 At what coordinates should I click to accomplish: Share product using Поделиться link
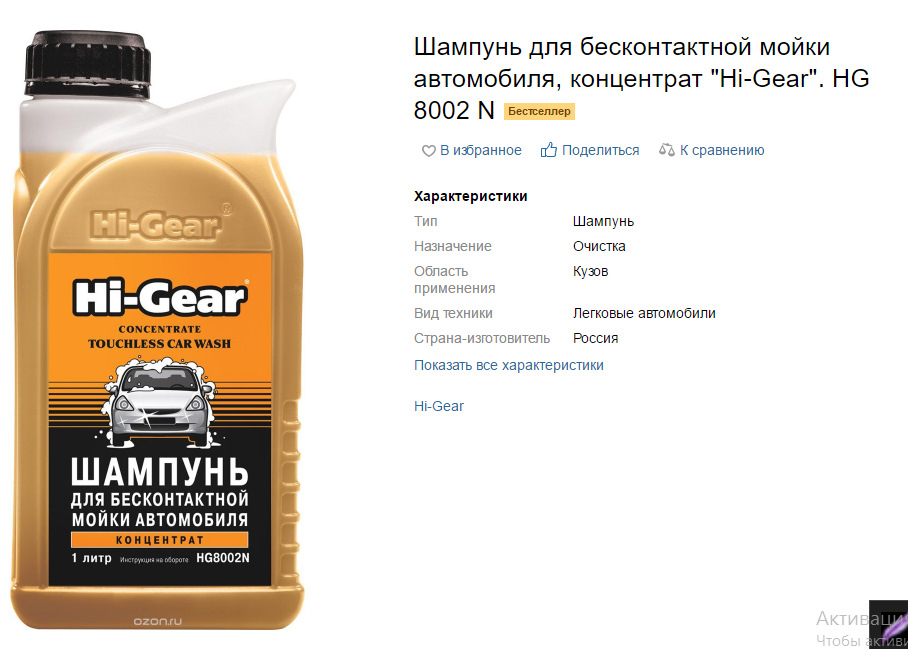601,151
